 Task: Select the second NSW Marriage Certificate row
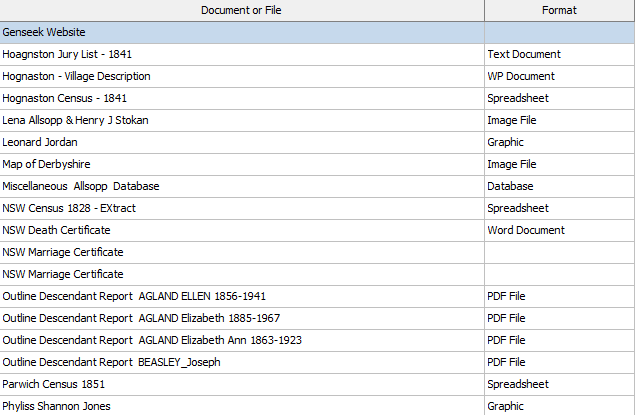point(63,274)
